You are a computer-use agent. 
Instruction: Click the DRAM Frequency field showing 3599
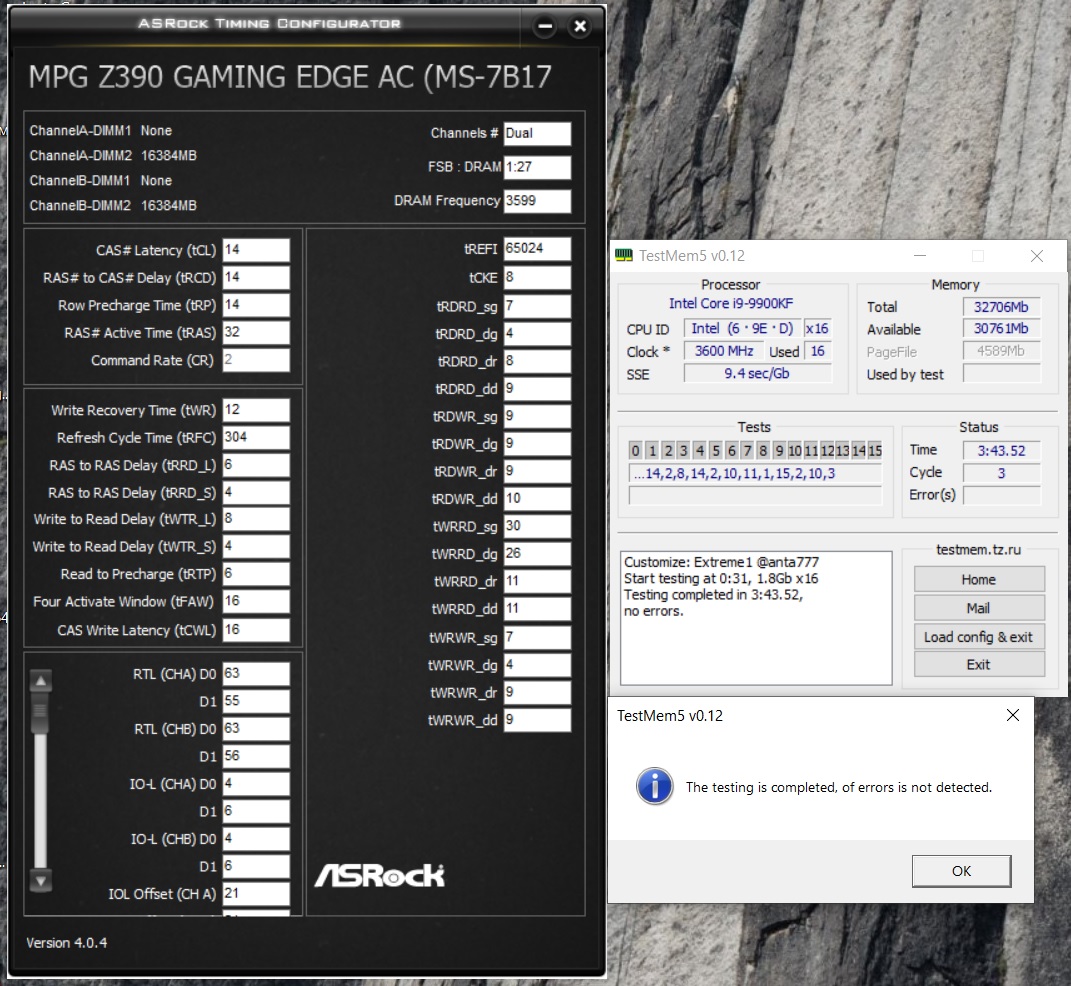[x=538, y=201]
